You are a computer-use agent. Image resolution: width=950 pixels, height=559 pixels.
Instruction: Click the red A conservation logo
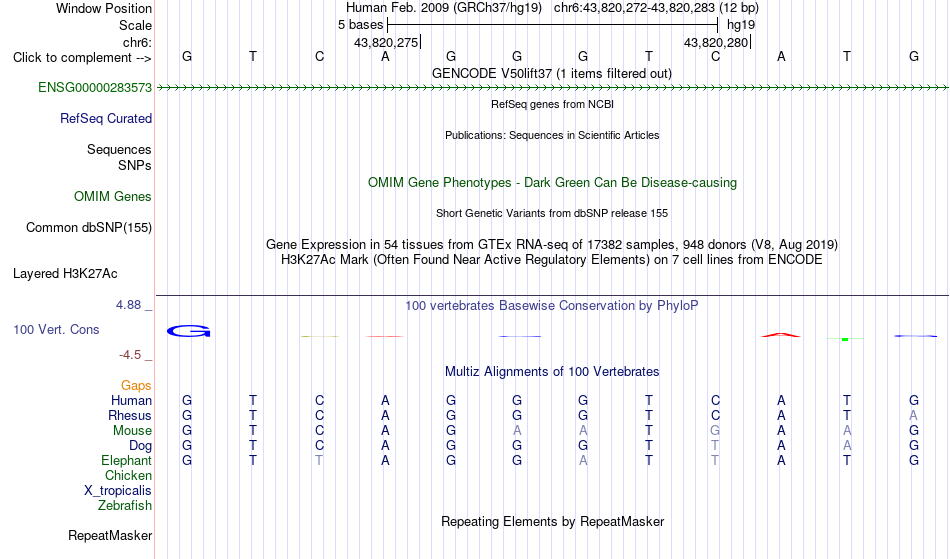pyautogui.click(x=781, y=334)
